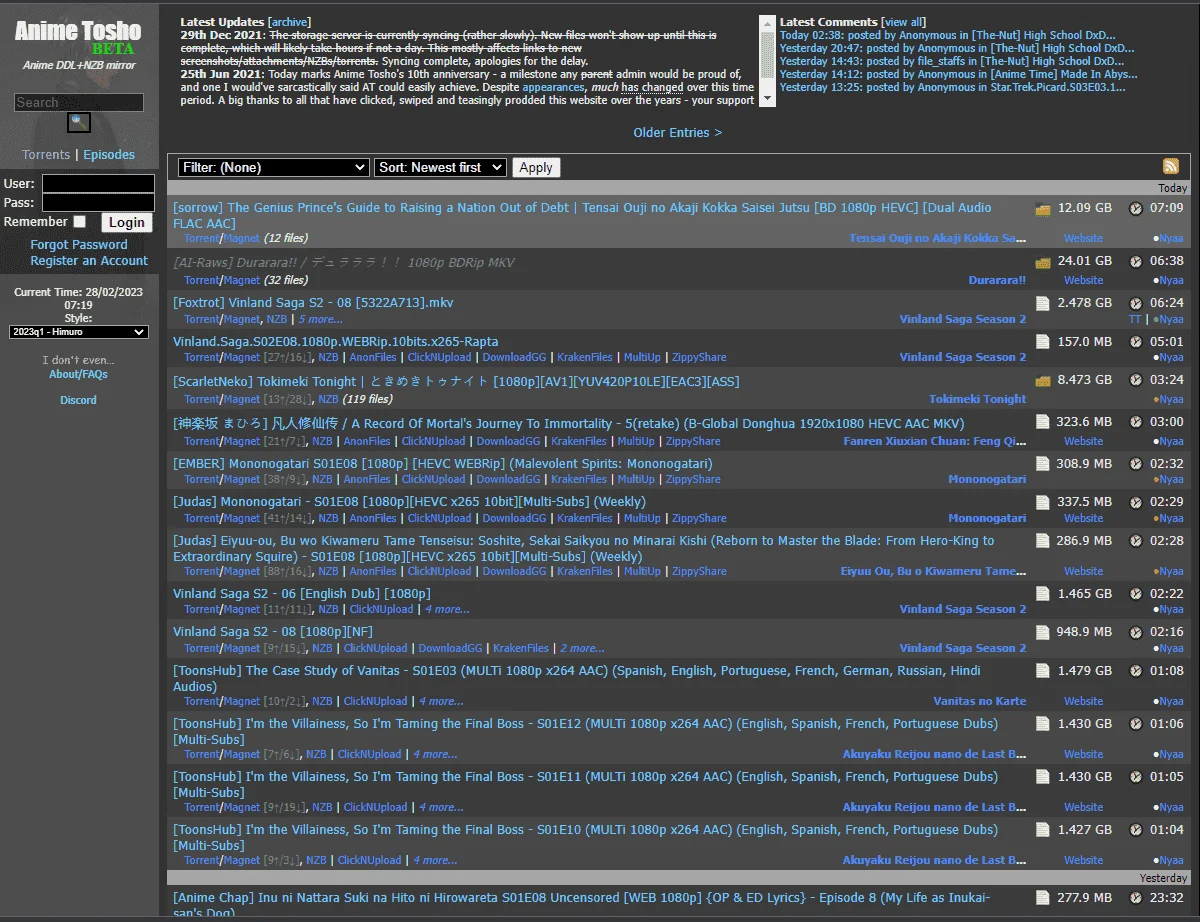Click Forgot Password link
The image size is (1200, 922).
click(79, 245)
